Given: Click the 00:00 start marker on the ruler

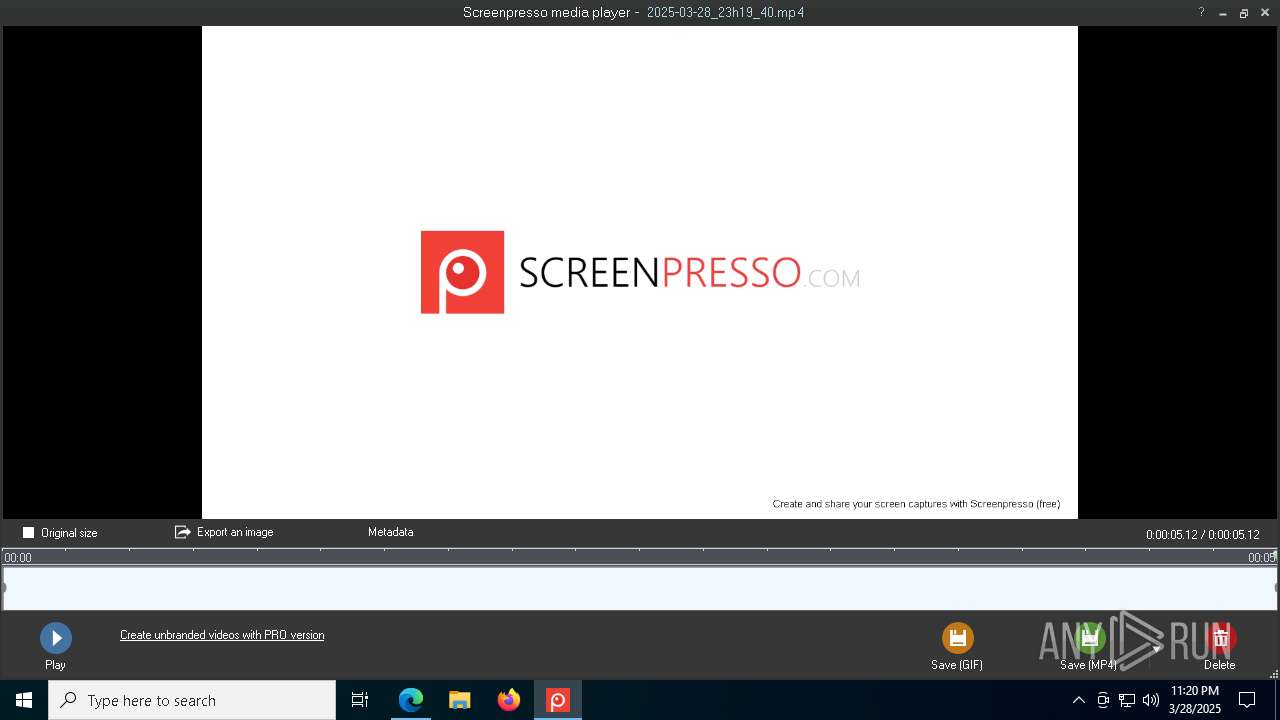Looking at the screenshot, I should coord(18,558).
